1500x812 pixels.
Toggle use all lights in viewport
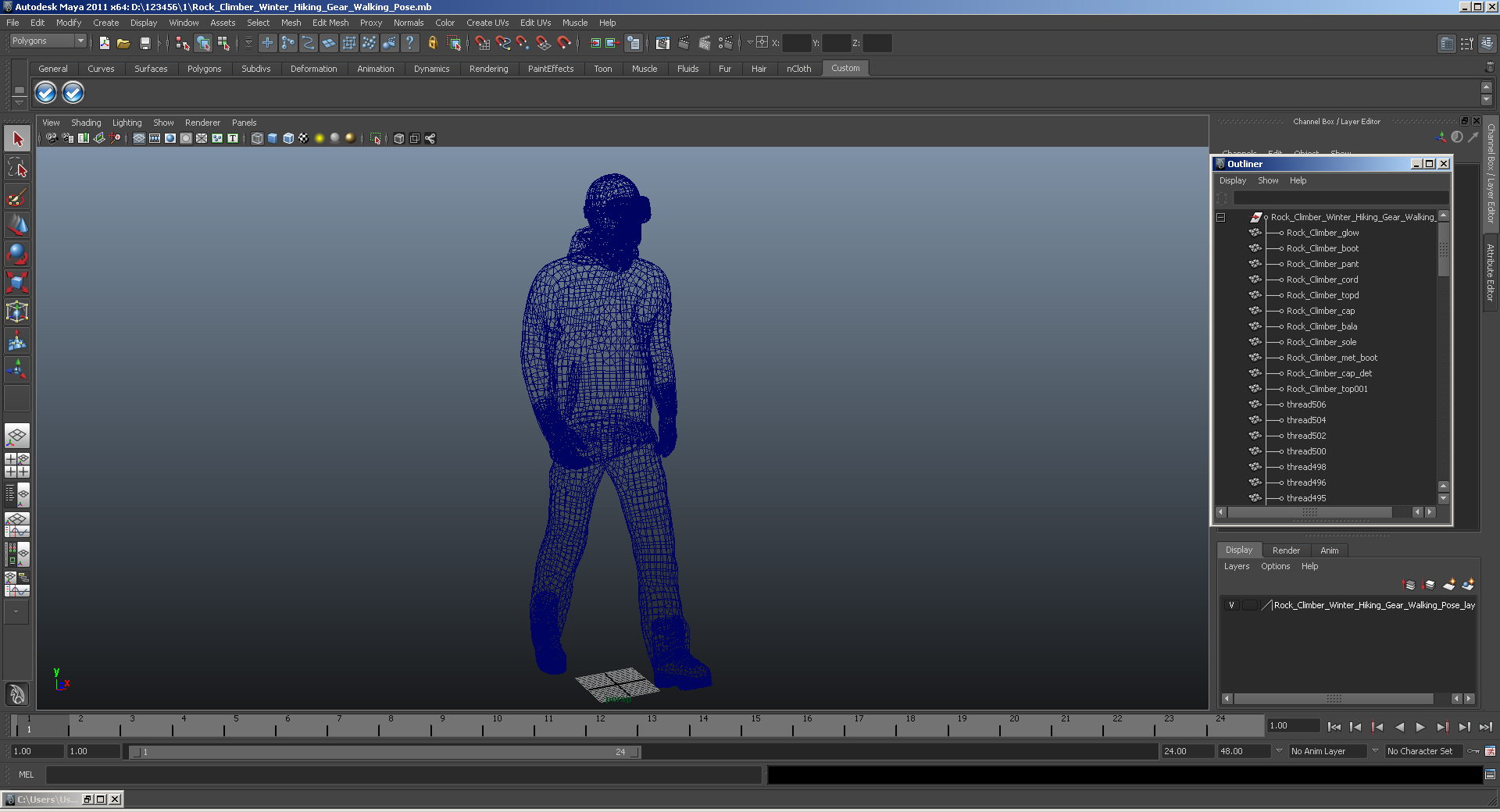[320, 138]
